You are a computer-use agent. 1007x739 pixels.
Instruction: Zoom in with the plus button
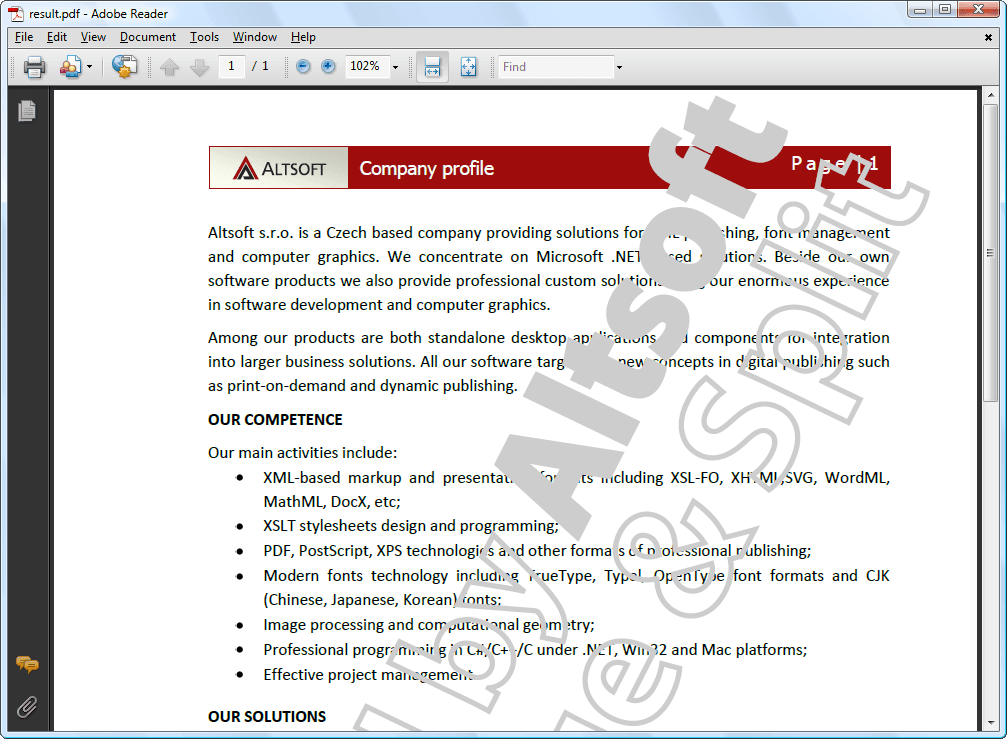(x=328, y=66)
